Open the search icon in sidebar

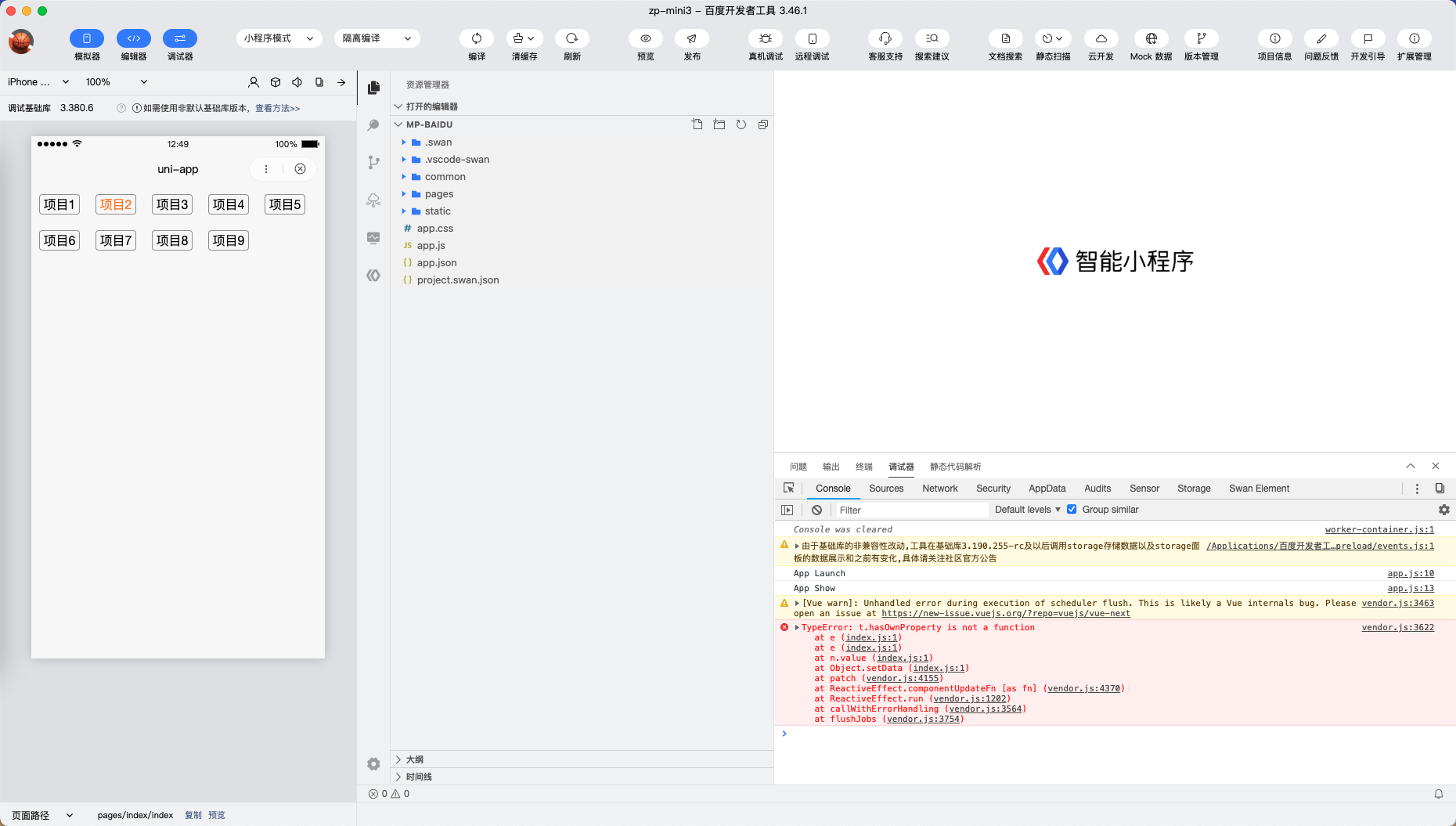click(x=373, y=125)
